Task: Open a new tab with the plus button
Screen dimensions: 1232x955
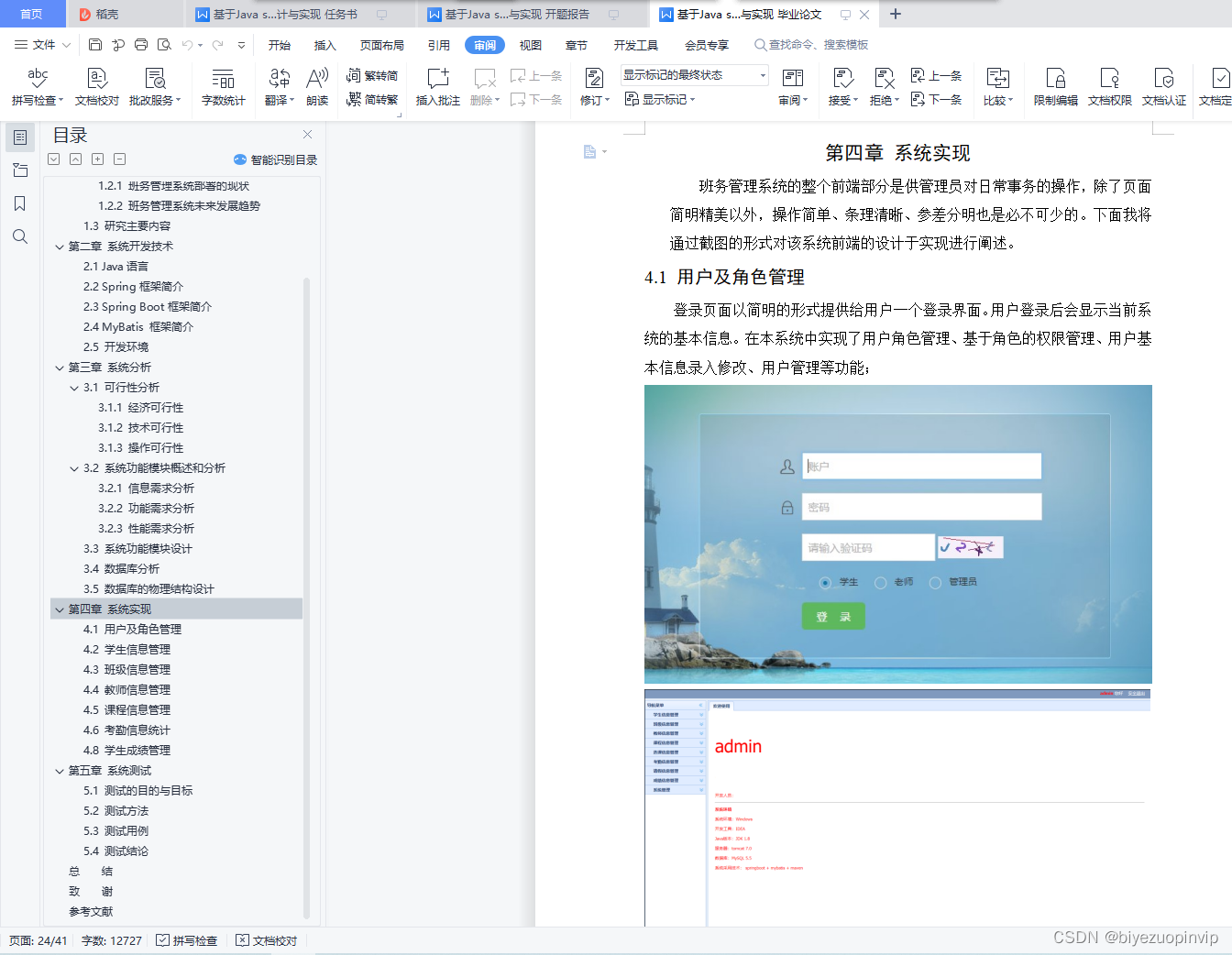Action: coord(896,14)
